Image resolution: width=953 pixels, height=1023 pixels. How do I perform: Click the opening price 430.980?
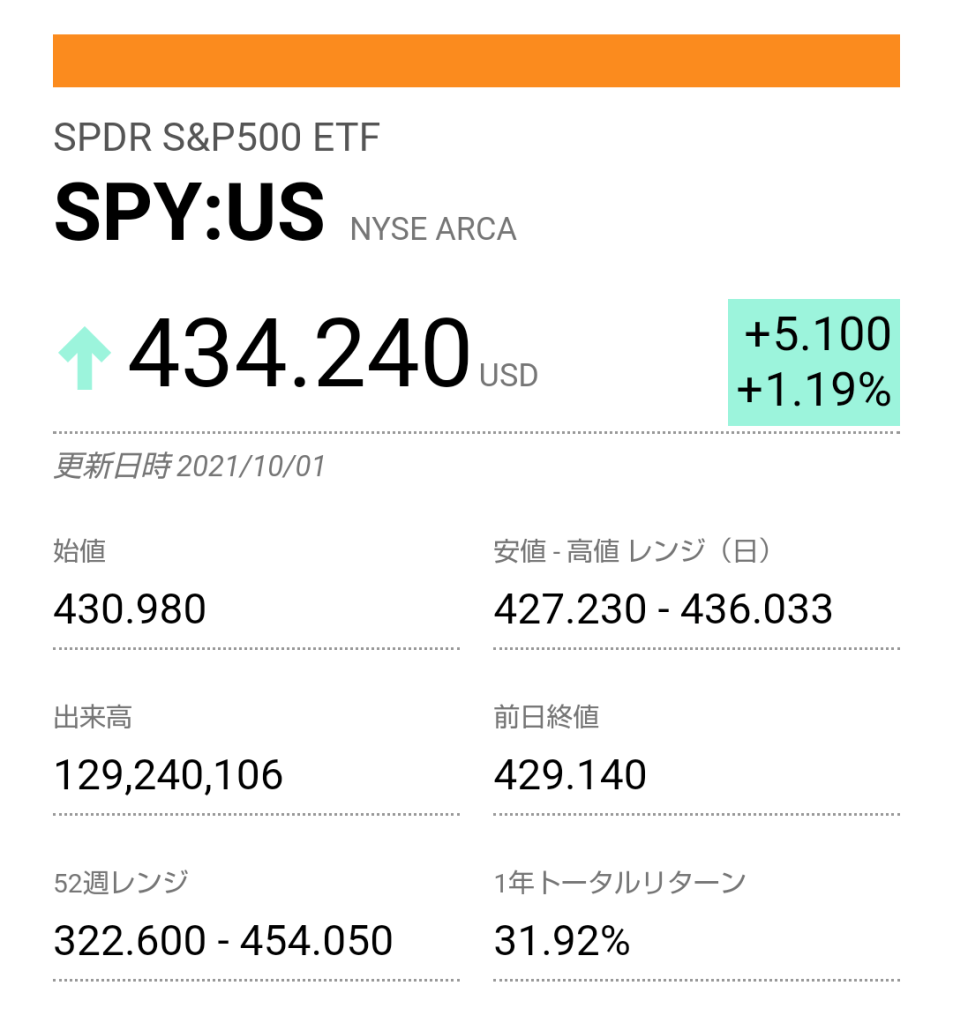pos(129,608)
